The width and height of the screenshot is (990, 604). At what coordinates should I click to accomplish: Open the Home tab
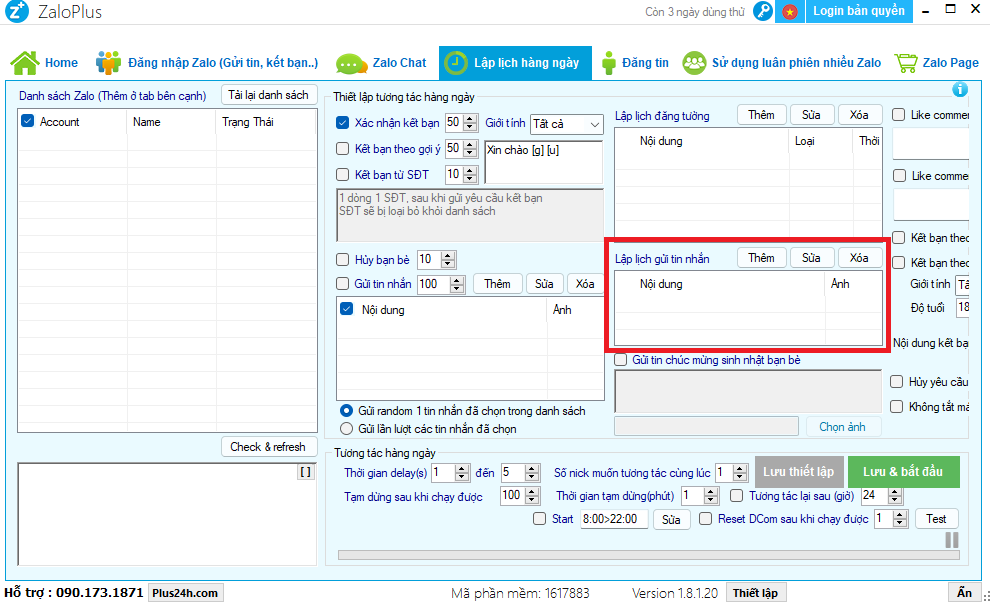(44, 62)
